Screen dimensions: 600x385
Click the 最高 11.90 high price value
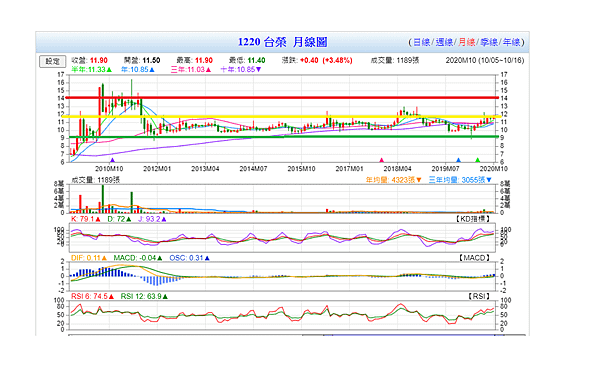(x=194, y=60)
